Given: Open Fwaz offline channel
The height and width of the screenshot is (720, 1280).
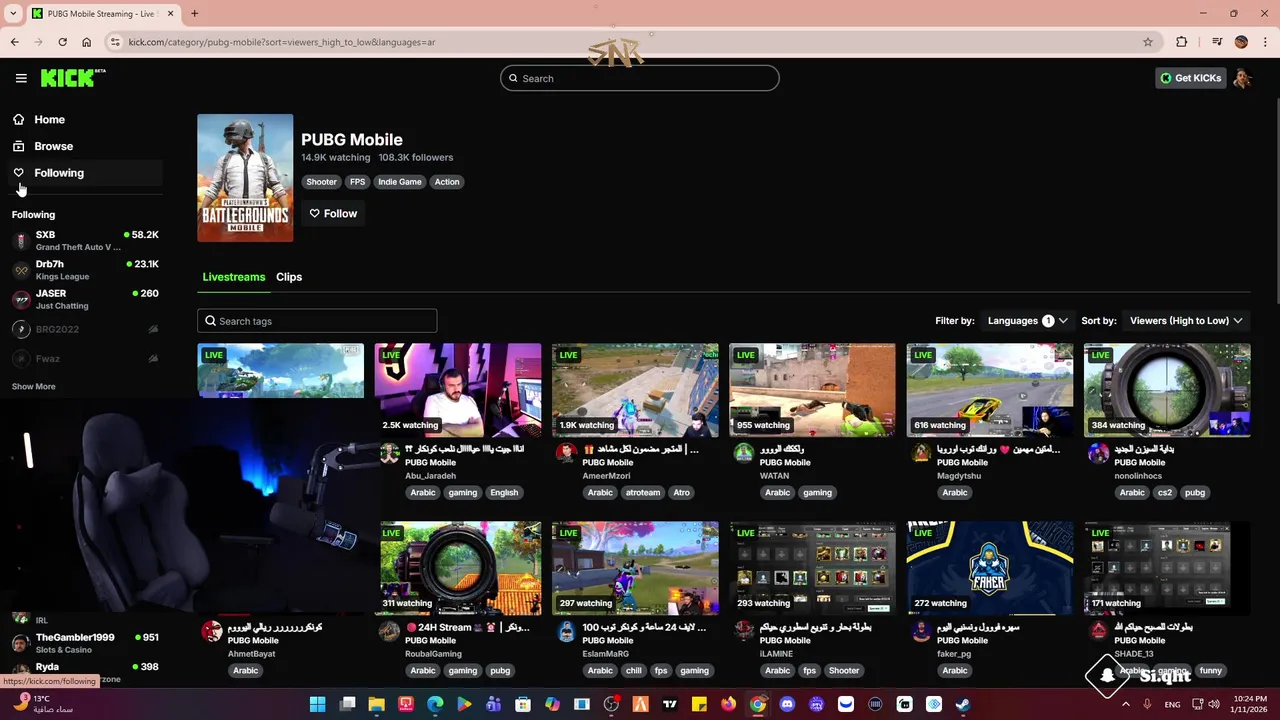Looking at the screenshot, I should (85, 358).
